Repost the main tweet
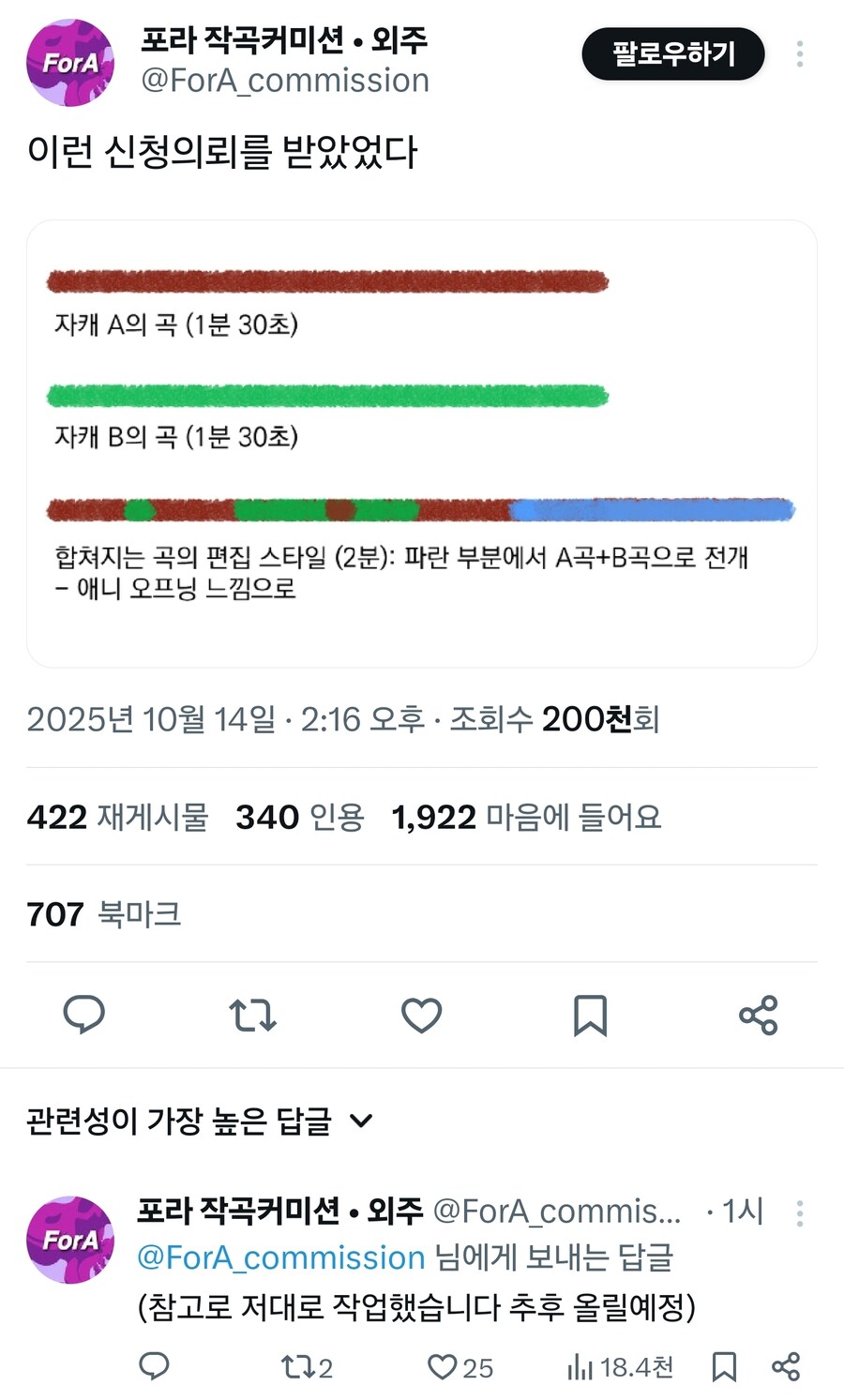Screen dimensions: 844x1400 [252, 1015]
